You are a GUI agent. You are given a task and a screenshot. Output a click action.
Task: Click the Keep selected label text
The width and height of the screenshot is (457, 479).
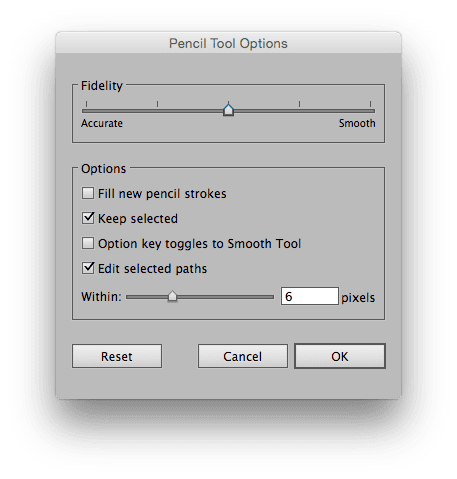tap(138, 219)
